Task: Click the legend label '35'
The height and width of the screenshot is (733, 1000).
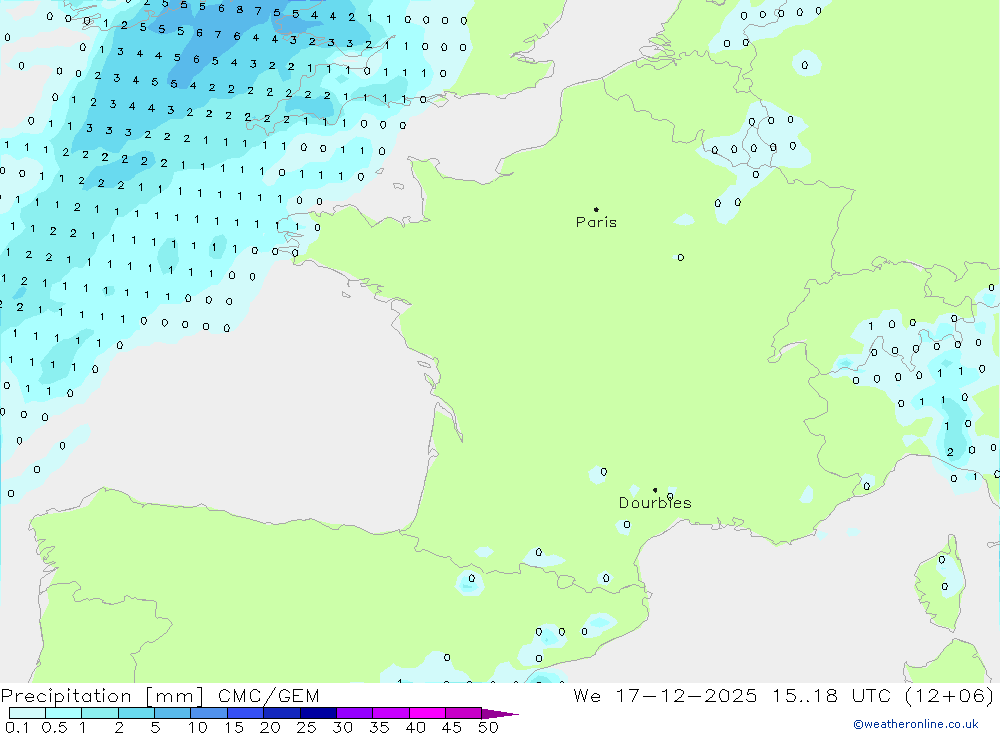Action: point(379,727)
